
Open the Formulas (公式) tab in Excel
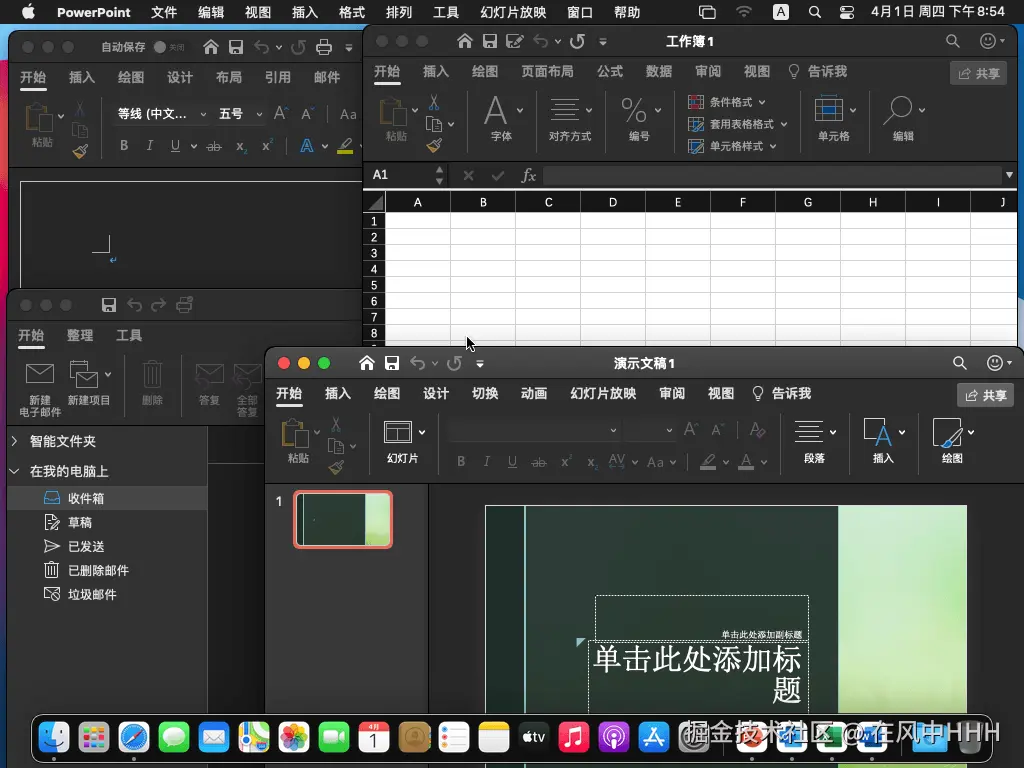pos(609,71)
